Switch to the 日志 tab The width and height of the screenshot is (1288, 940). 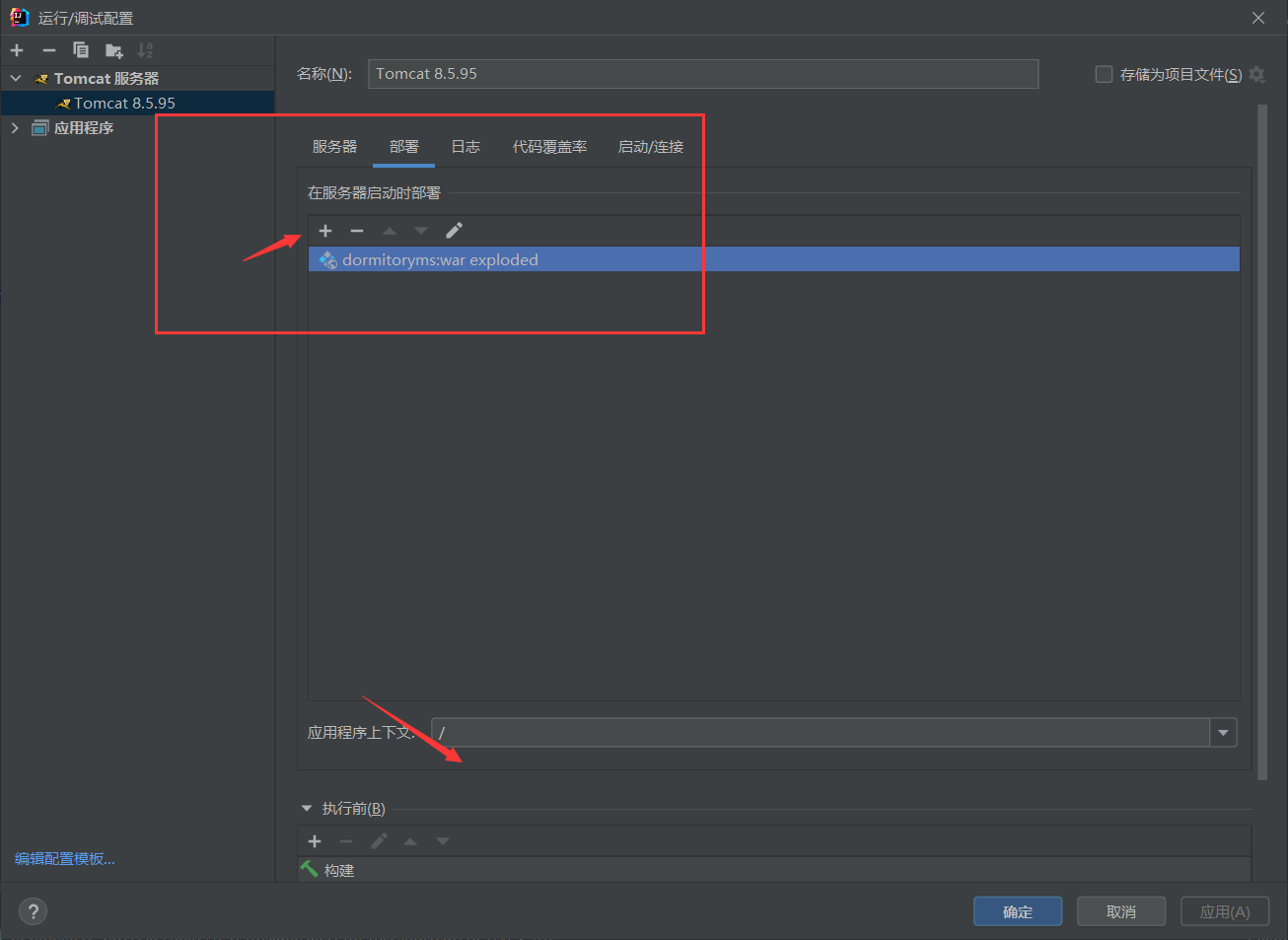click(465, 146)
